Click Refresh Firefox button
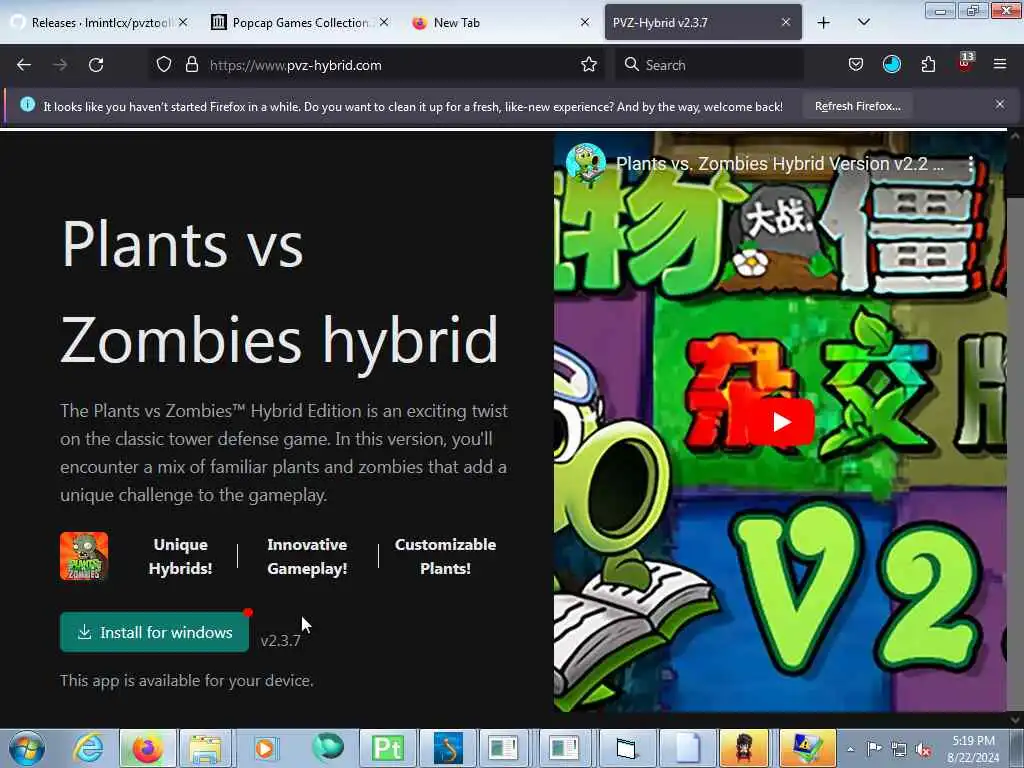The height and width of the screenshot is (768, 1024). point(857,106)
